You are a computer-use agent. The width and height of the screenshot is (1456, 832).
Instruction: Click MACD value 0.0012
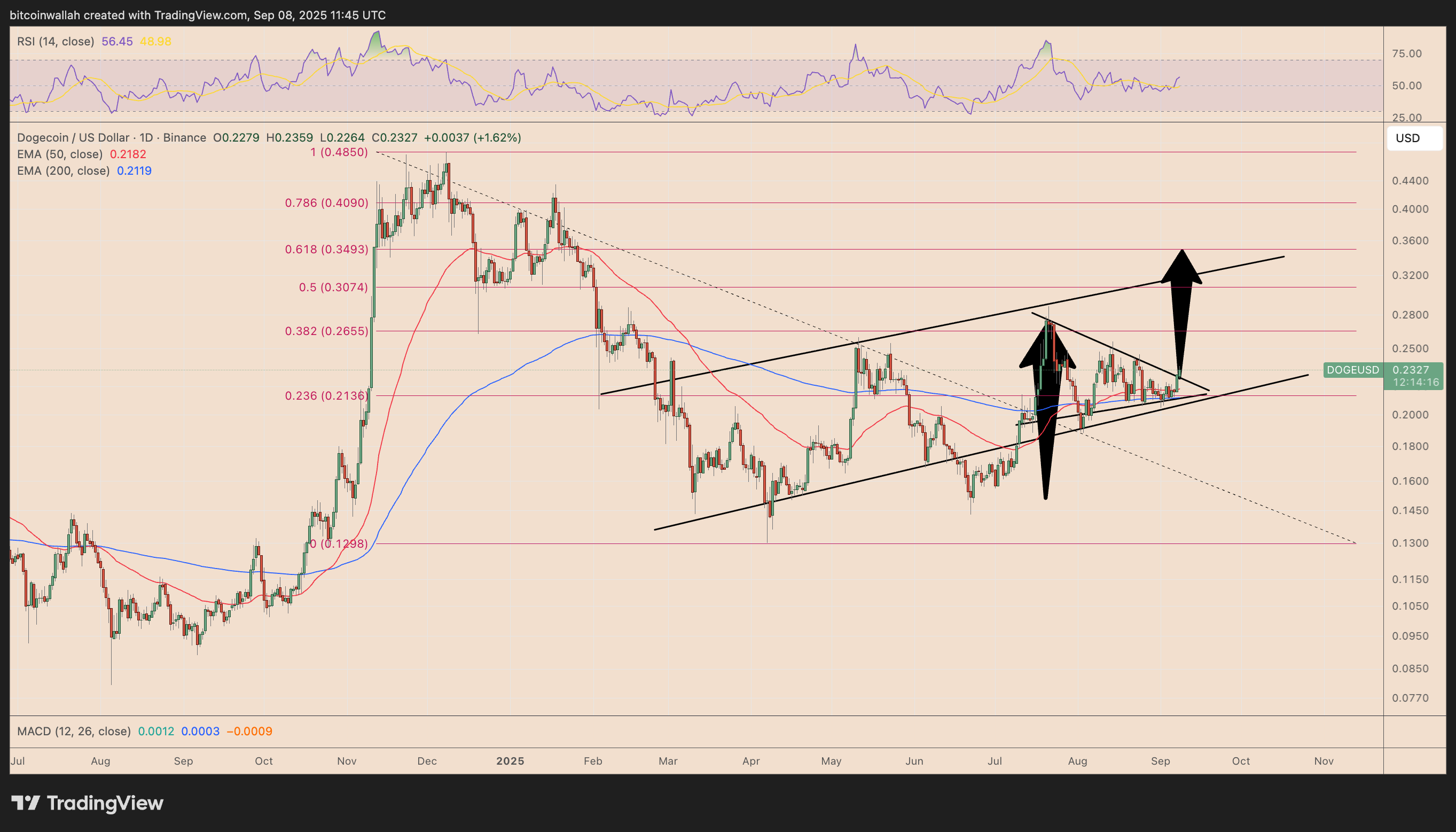pyautogui.click(x=156, y=732)
